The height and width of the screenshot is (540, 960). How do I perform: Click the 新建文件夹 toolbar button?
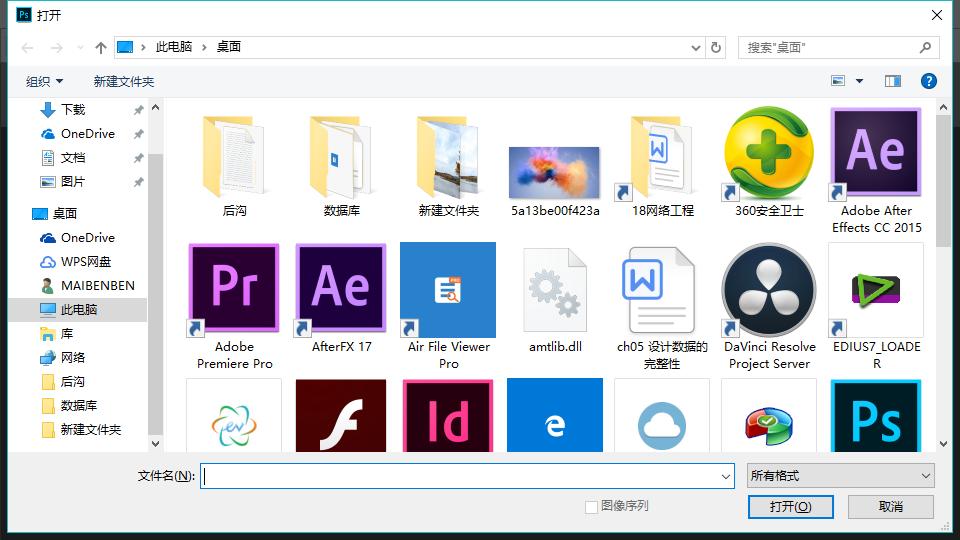(x=124, y=81)
